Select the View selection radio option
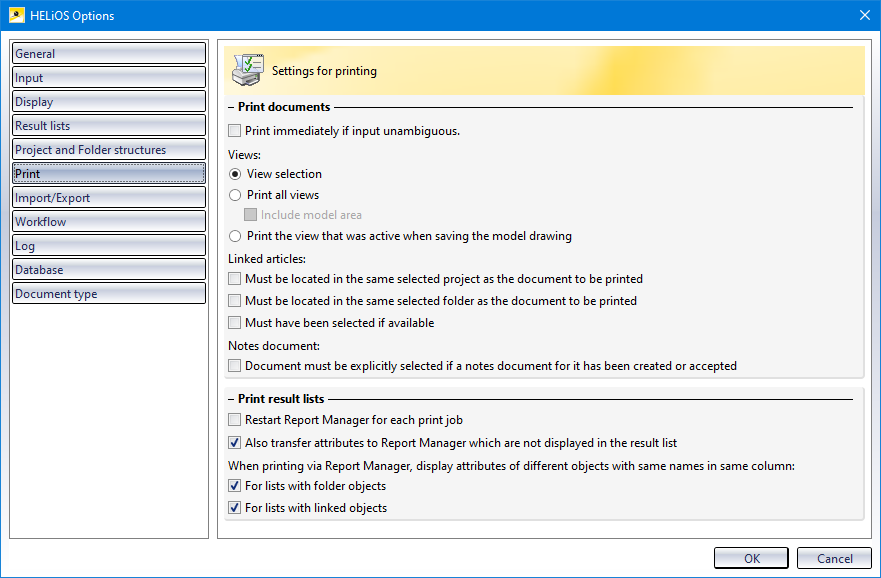 tap(235, 174)
